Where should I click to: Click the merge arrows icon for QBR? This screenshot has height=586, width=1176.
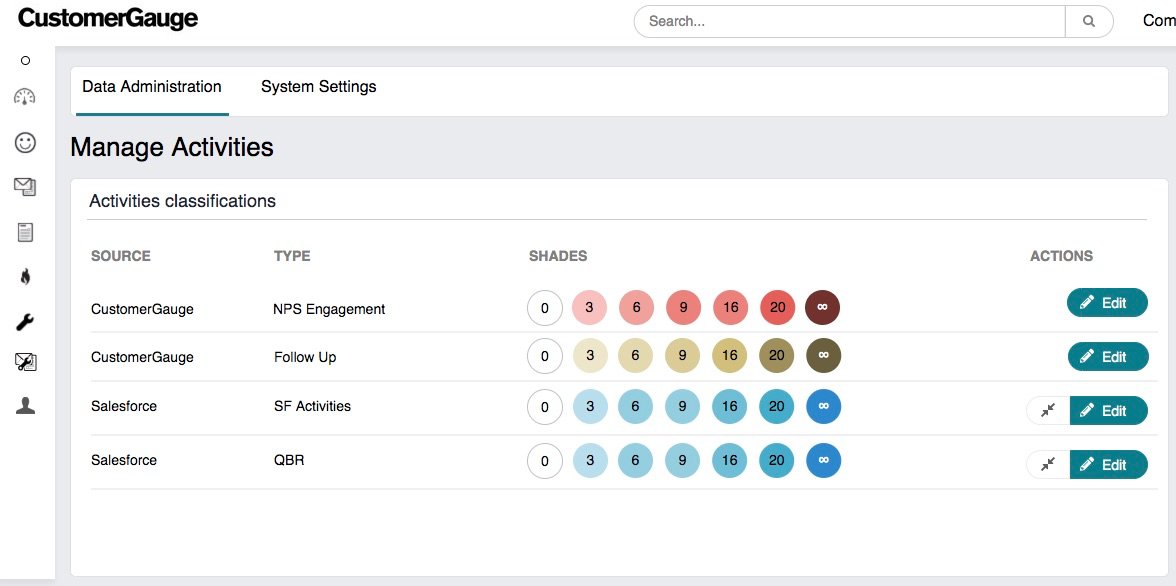tap(1048, 464)
